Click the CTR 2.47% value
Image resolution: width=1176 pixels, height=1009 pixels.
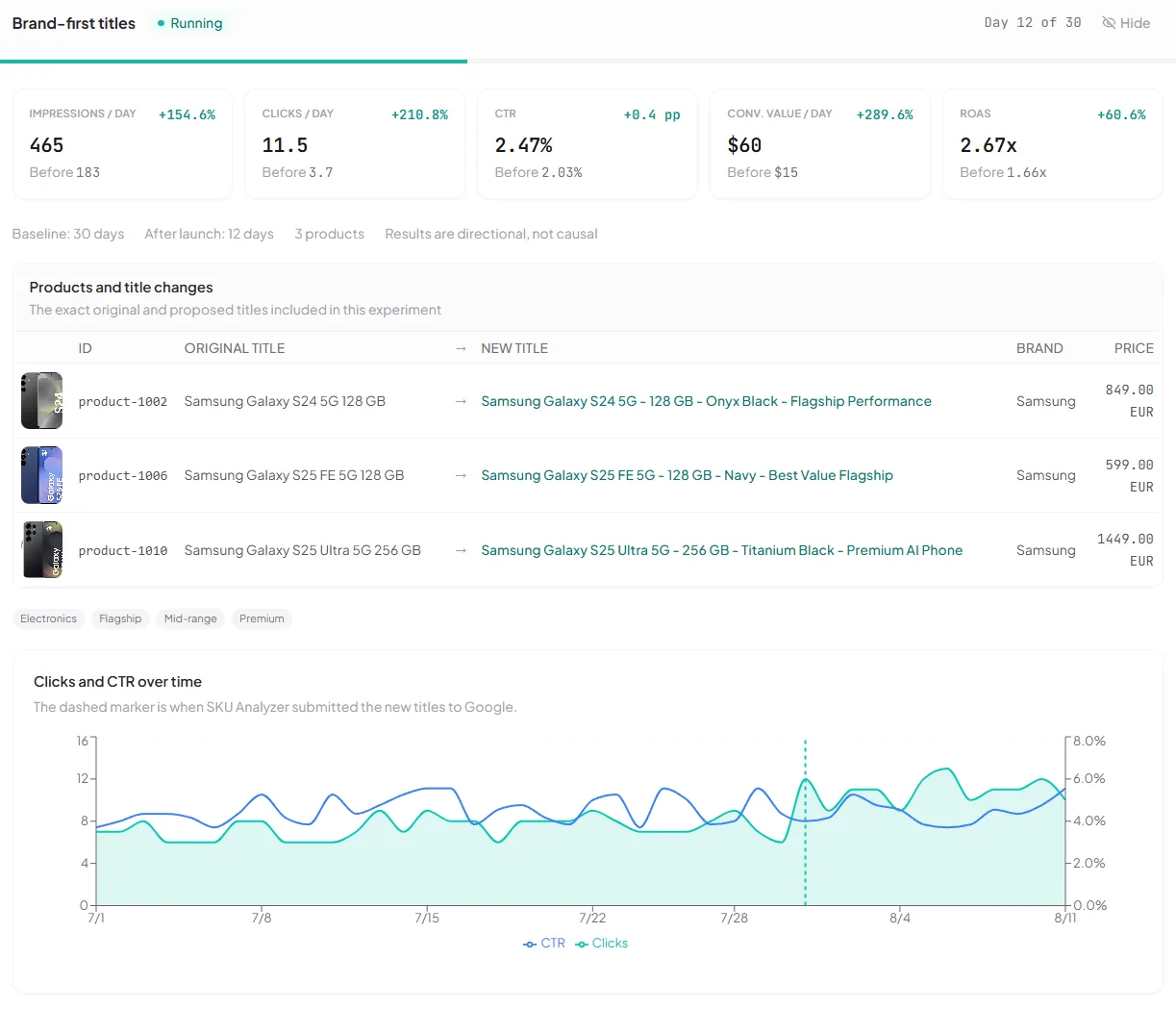pos(524,145)
